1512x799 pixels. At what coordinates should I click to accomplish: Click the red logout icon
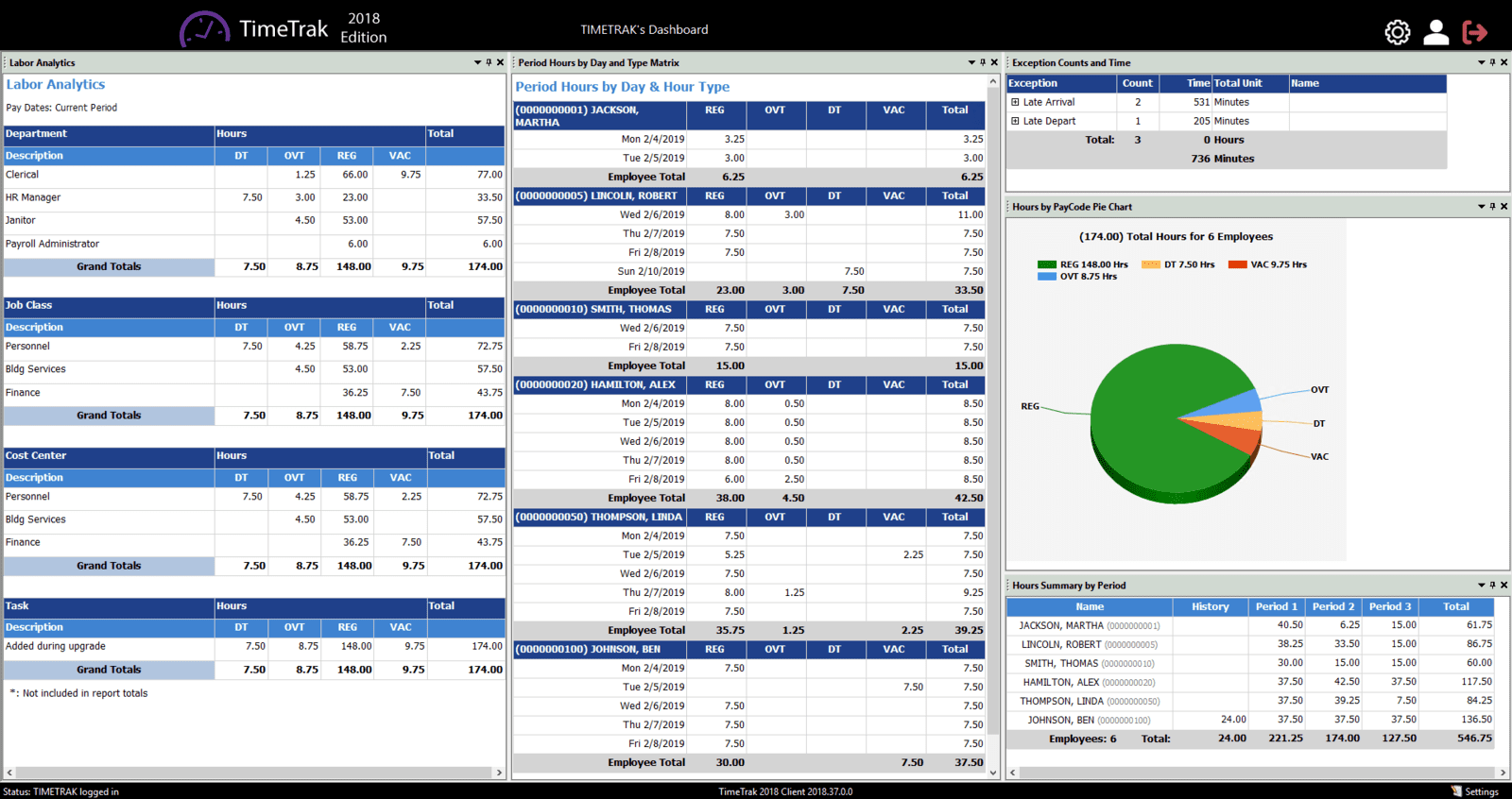[1475, 32]
